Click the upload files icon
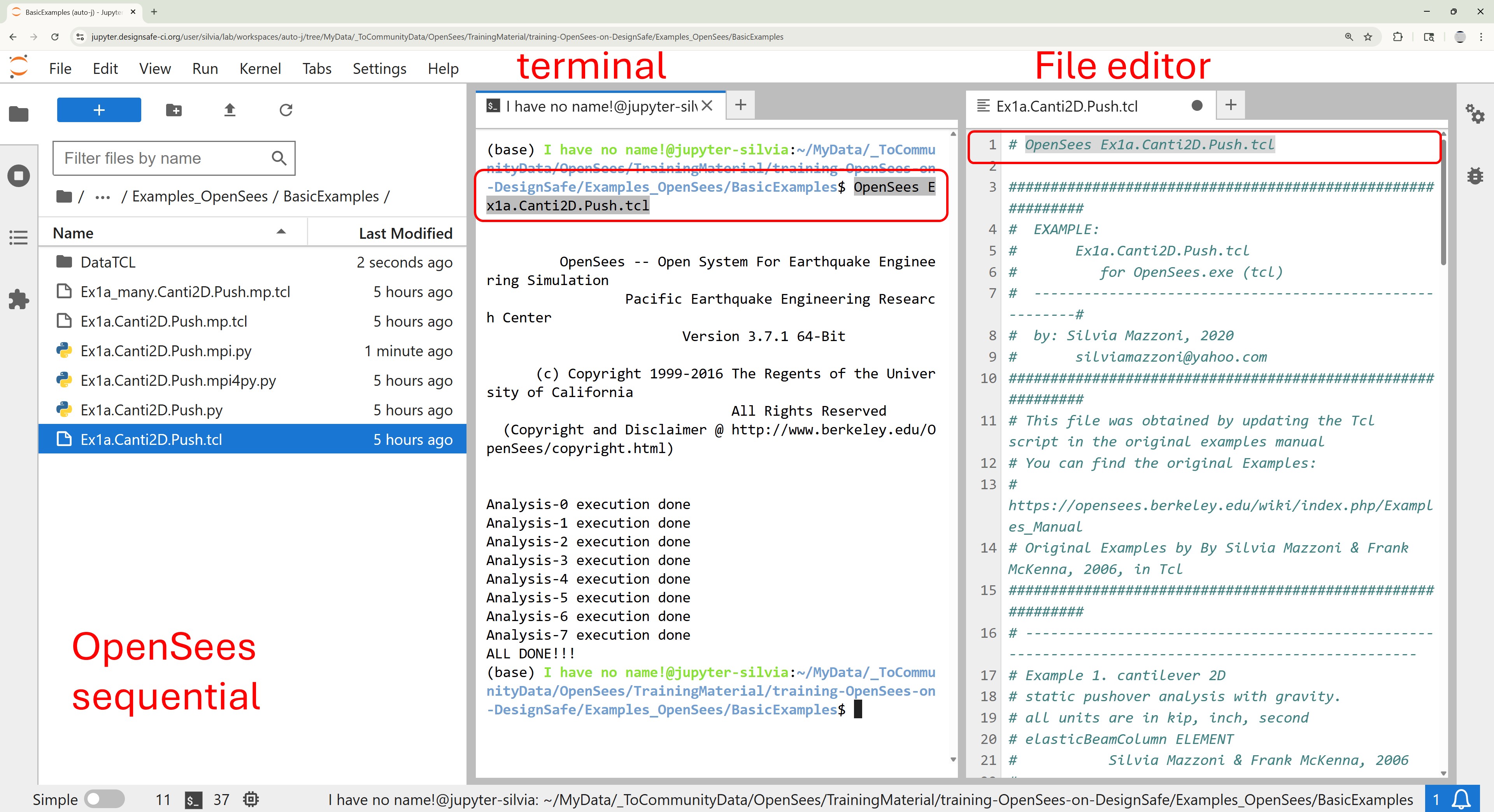This screenshot has height=812, width=1494. pyautogui.click(x=230, y=110)
